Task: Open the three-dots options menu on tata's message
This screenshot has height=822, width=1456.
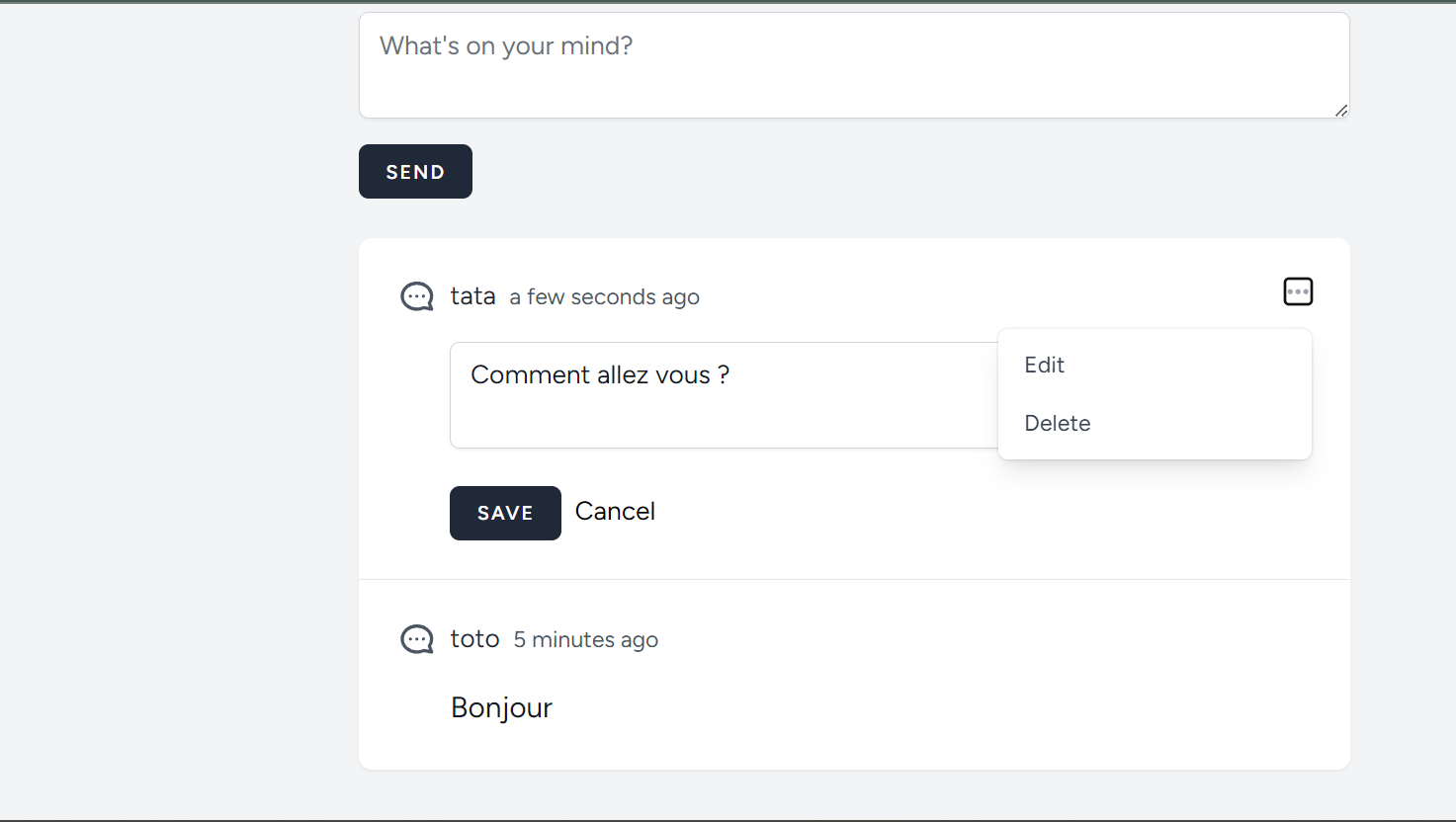Action: click(x=1298, y=291)
